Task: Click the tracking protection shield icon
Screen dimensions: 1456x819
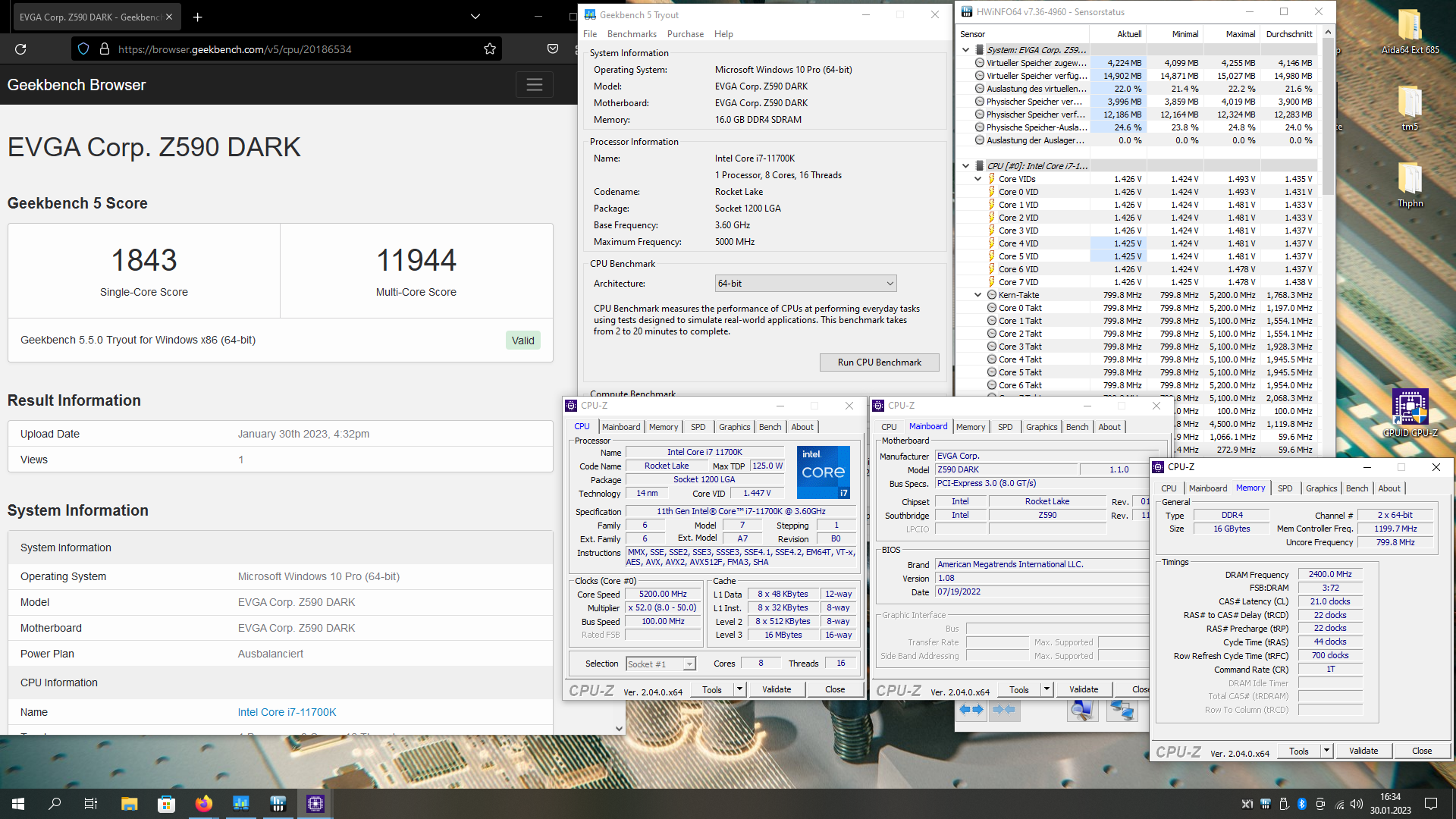Action: [x=83, y=49]
